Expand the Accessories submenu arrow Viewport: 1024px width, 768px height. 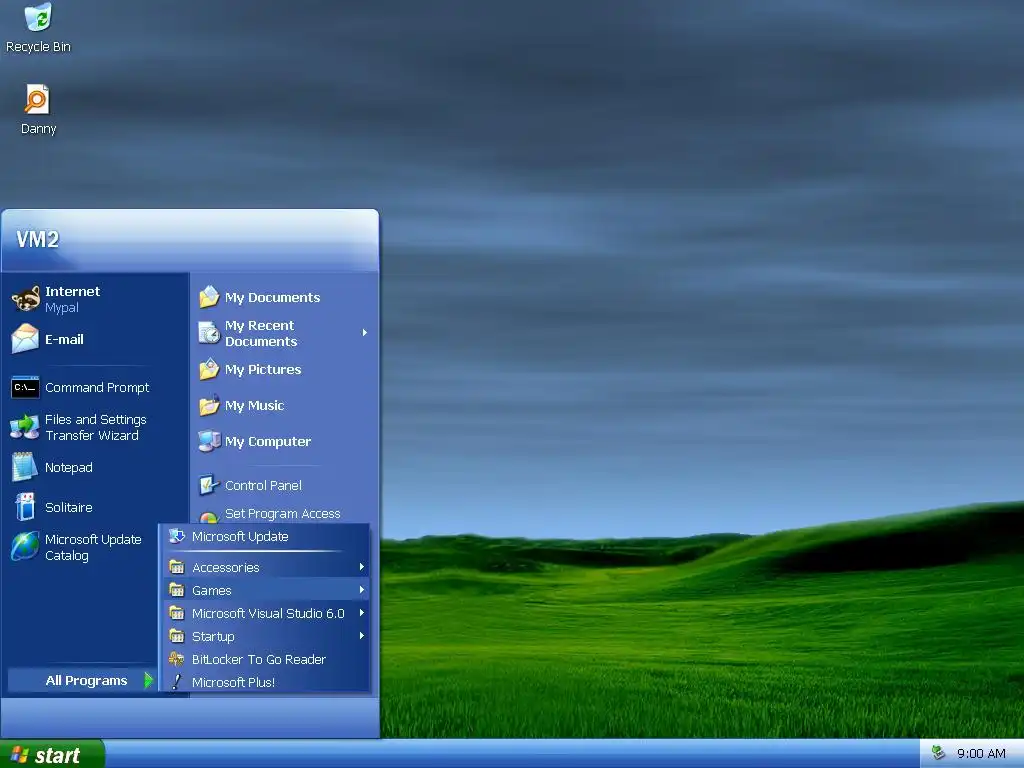click(361, 567)
